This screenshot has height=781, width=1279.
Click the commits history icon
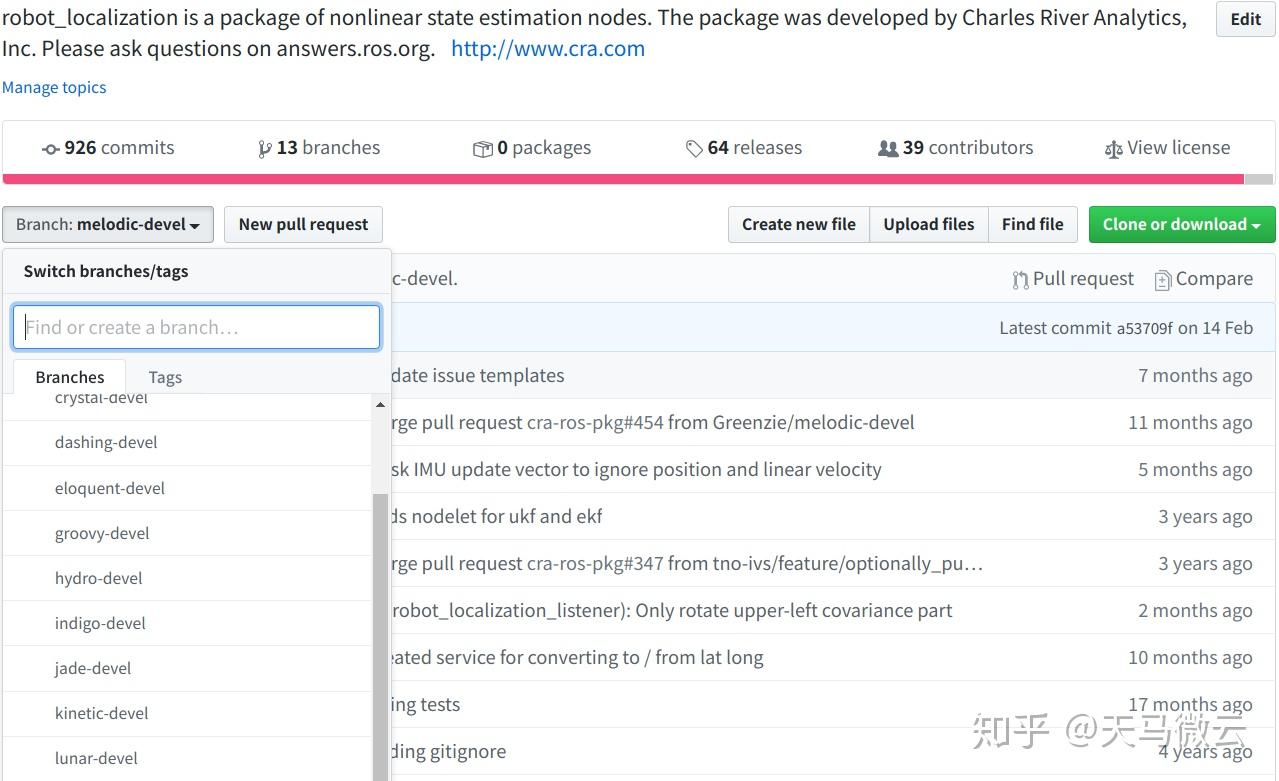coord(50,149)
